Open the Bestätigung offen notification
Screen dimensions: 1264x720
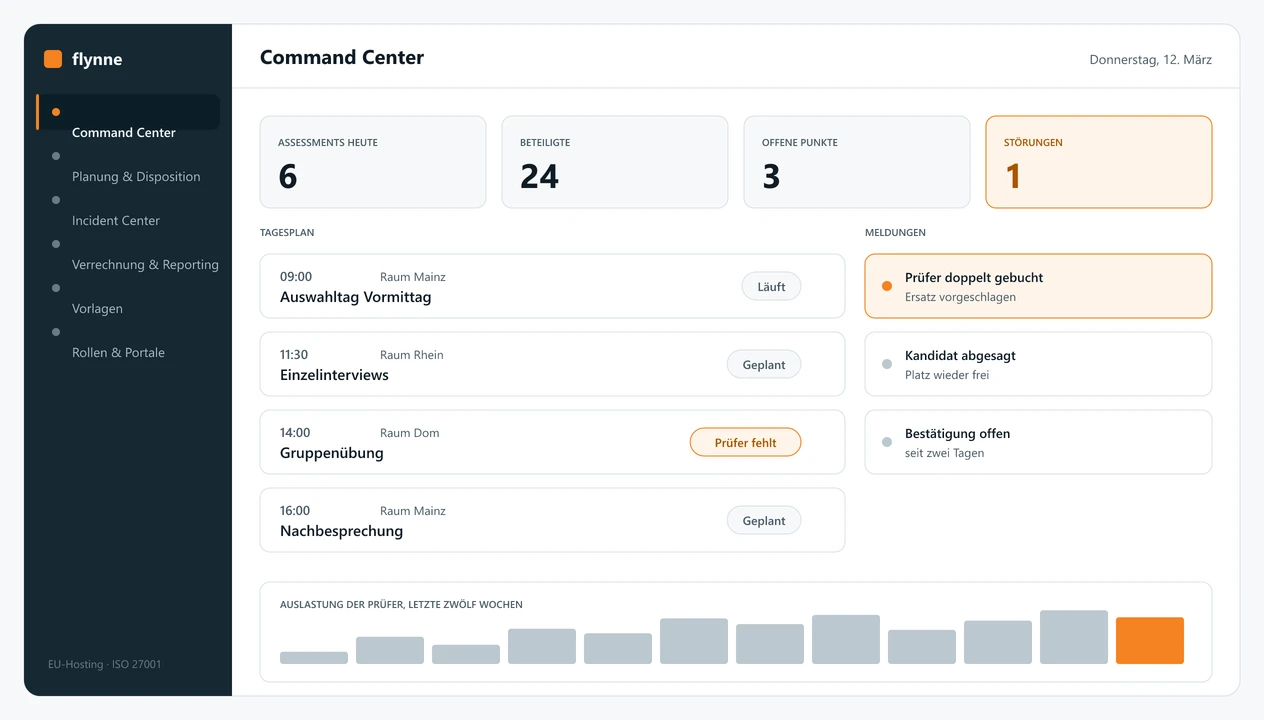tap(1038, 442)
